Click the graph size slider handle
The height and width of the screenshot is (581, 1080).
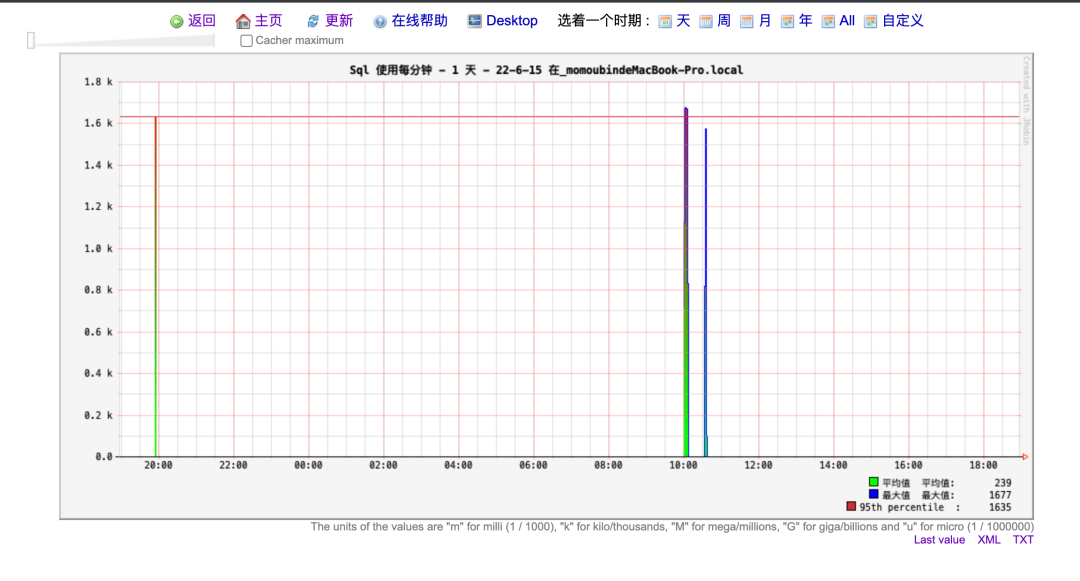[x=31, y=41]
